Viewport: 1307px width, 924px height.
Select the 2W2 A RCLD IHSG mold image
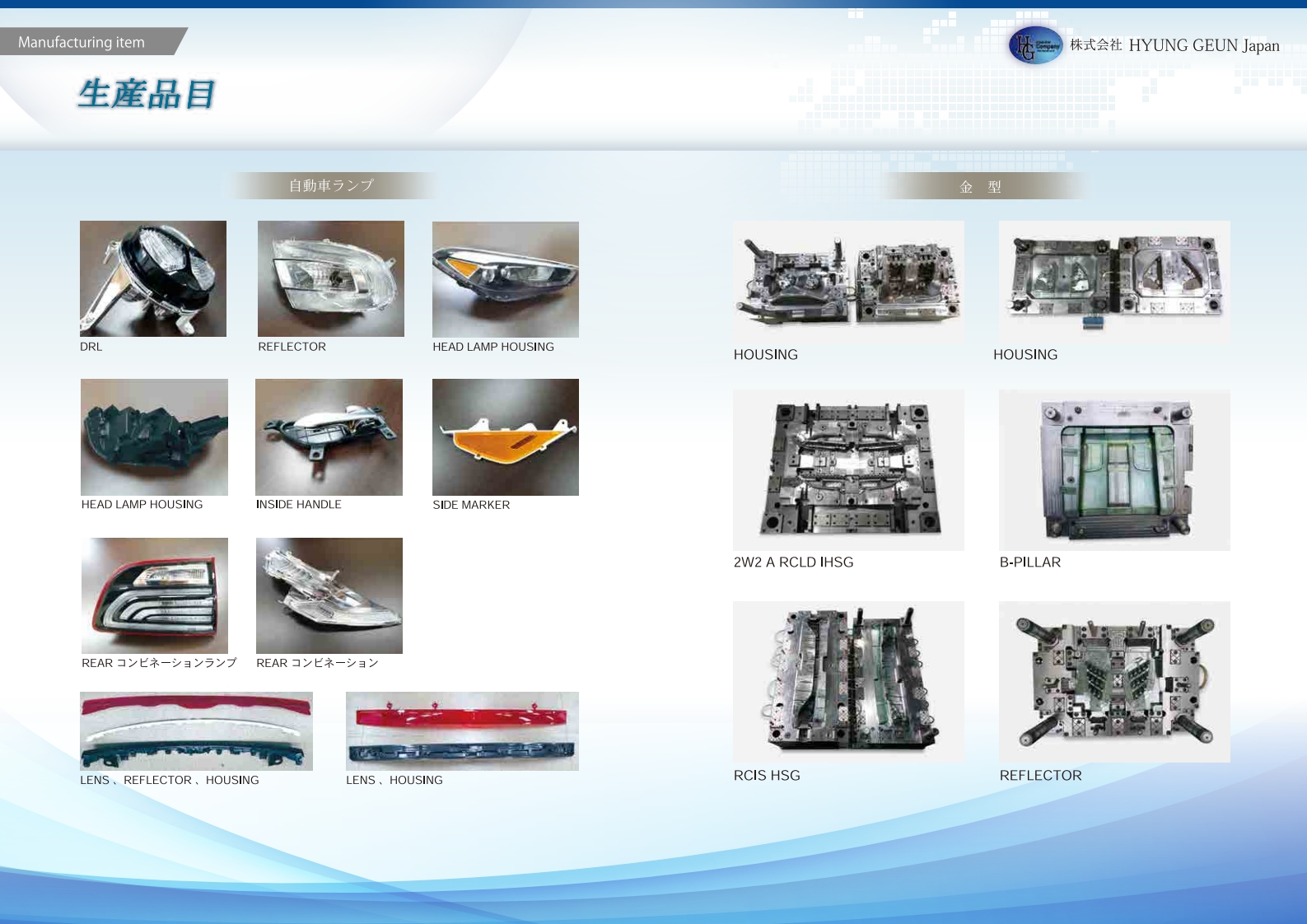point(848,470)
